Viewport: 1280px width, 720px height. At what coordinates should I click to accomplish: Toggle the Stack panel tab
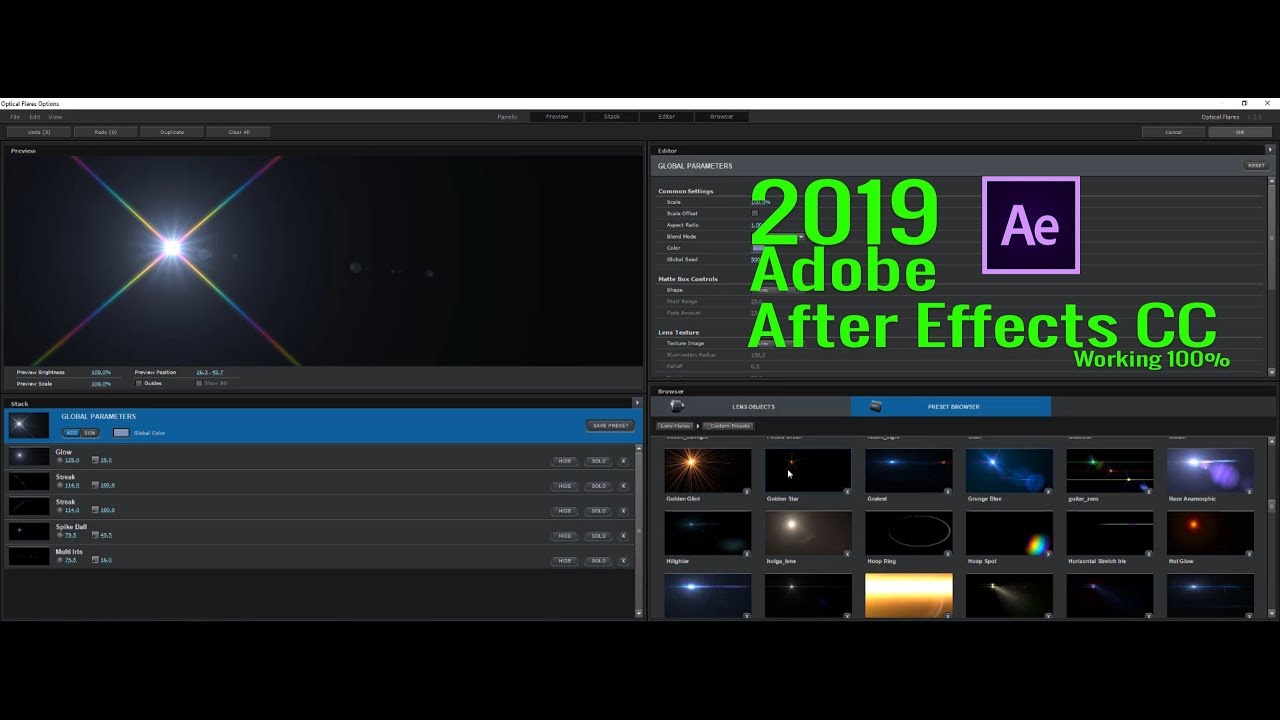(612, 117)
